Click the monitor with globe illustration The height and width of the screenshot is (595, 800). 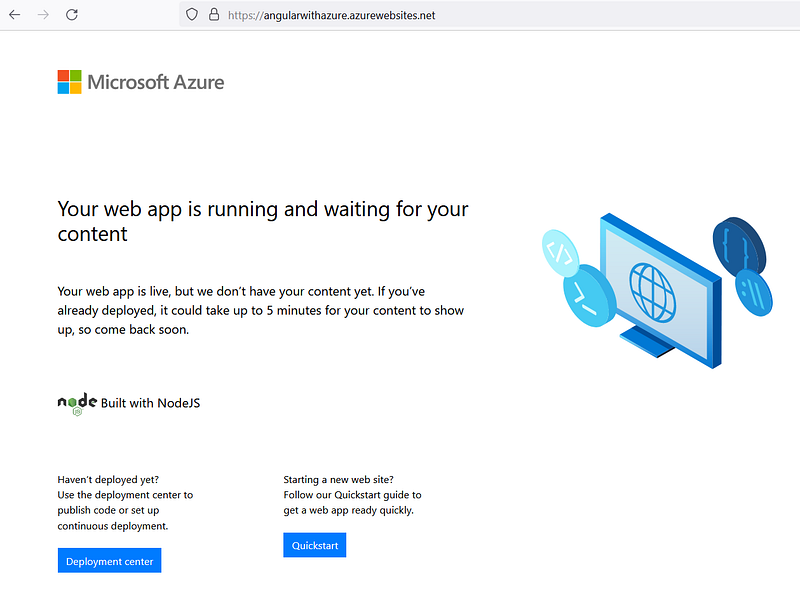[661, 290]
